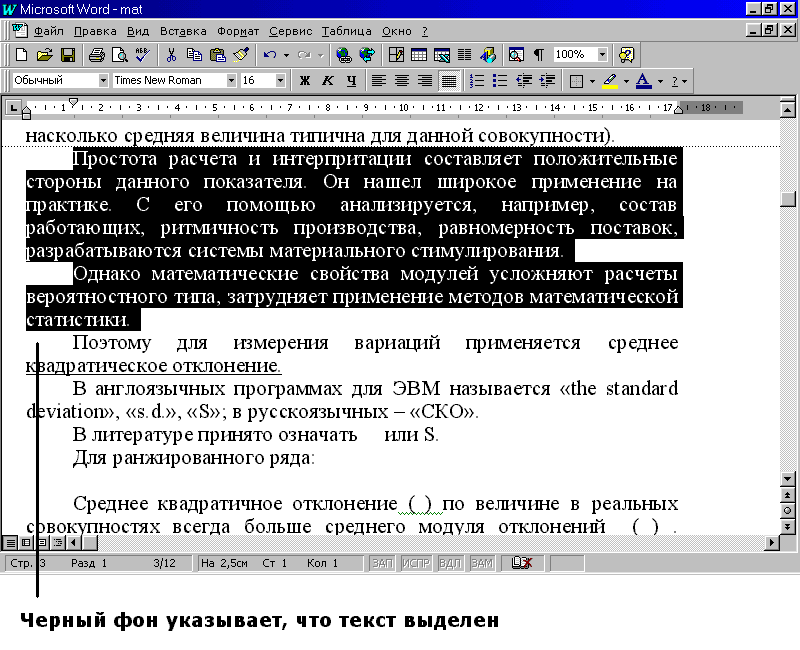Toggle justified alignment
Screen dimensions: 800x650
tap(448, 81)
